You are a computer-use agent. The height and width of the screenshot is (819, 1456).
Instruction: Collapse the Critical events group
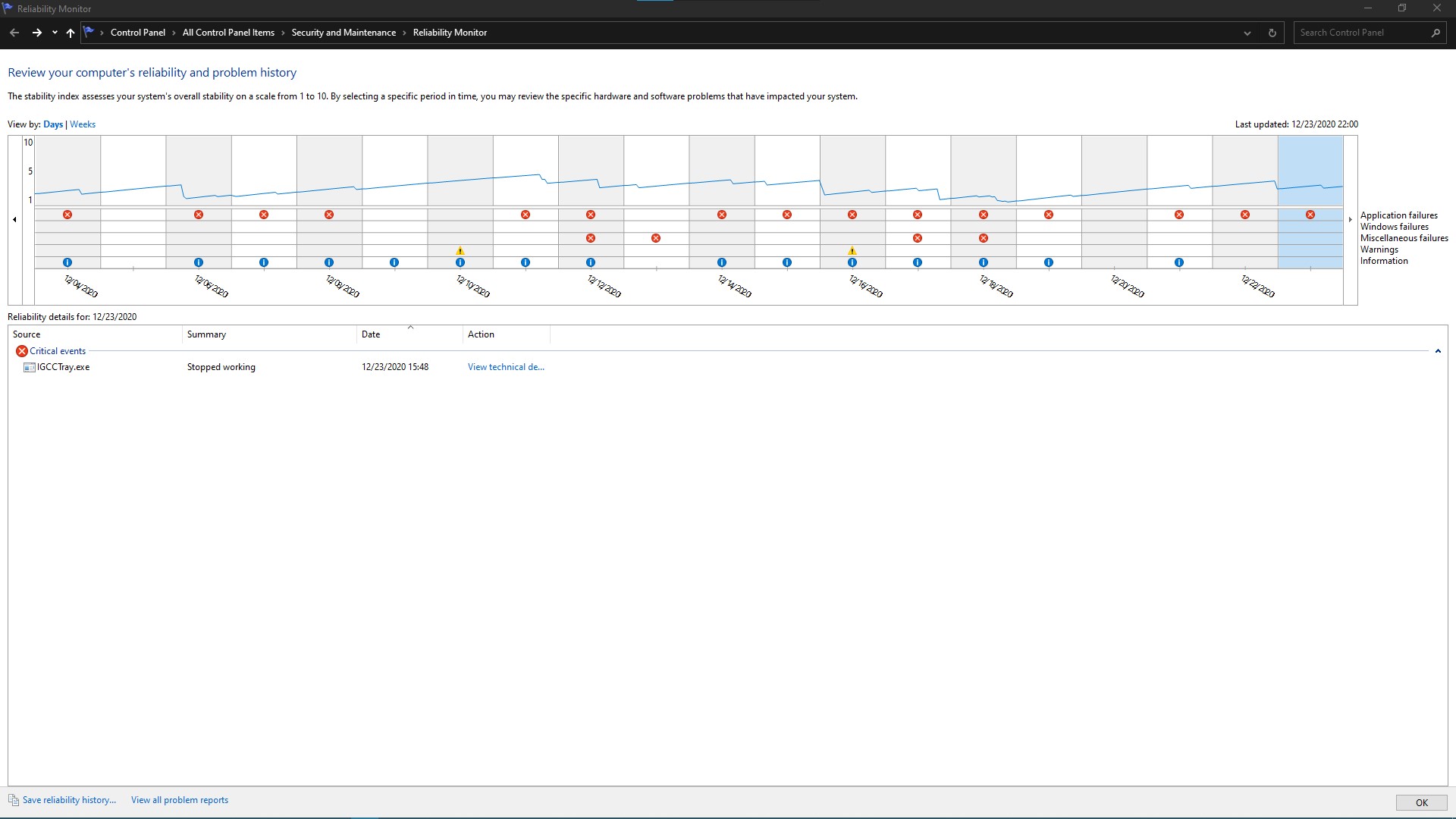click(x=1438, y=351)
